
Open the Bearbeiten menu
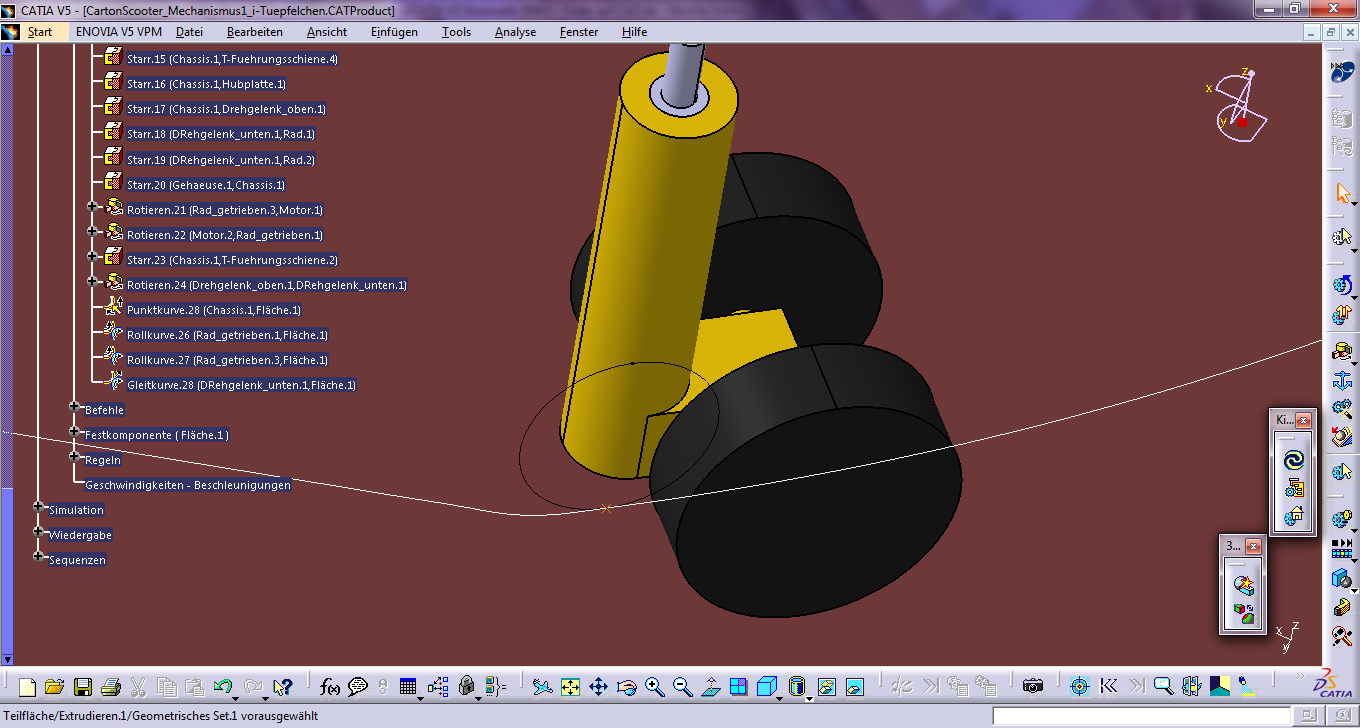click(x=254, y=32)
